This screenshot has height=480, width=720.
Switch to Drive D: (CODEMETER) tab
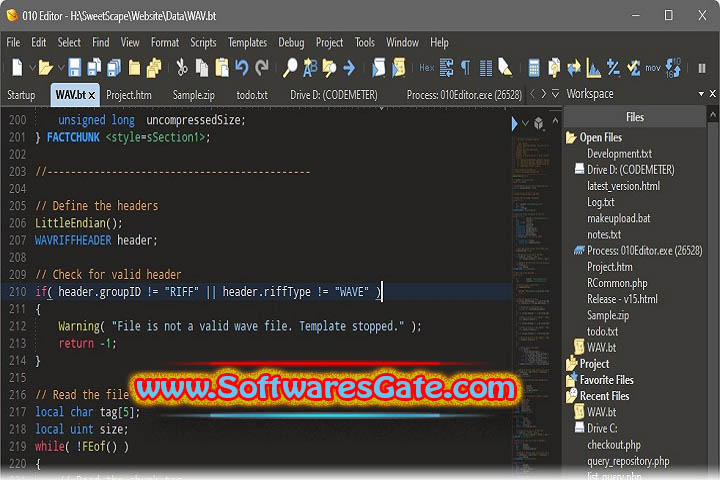(334, 95)
